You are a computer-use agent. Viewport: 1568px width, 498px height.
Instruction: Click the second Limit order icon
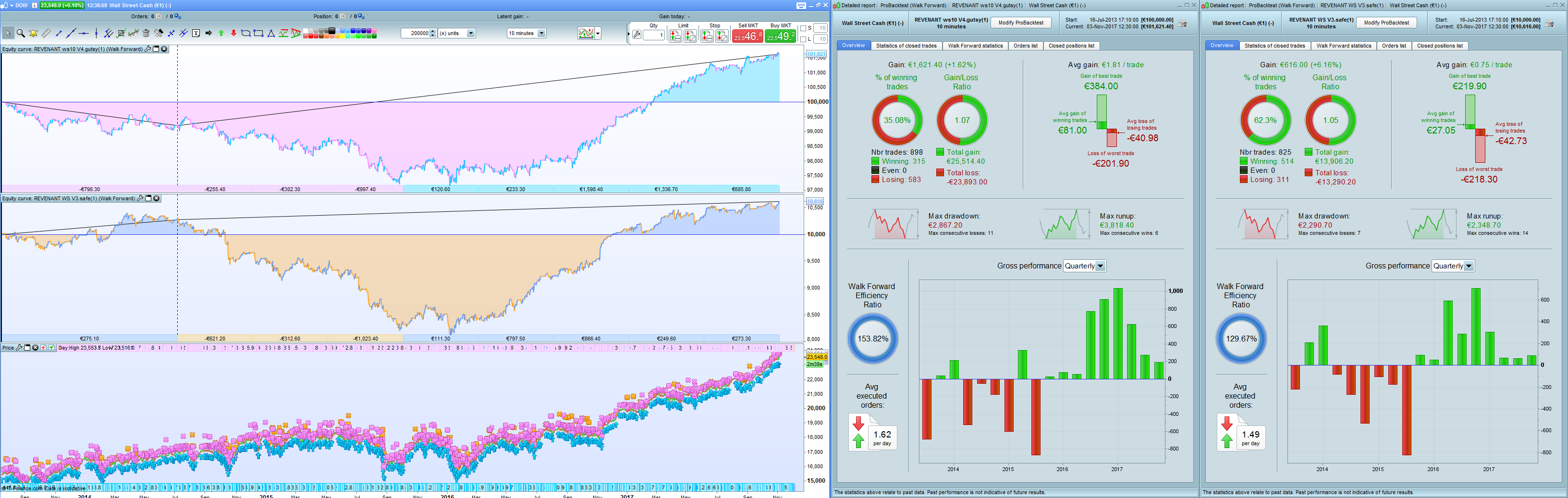tap(690, 36)
